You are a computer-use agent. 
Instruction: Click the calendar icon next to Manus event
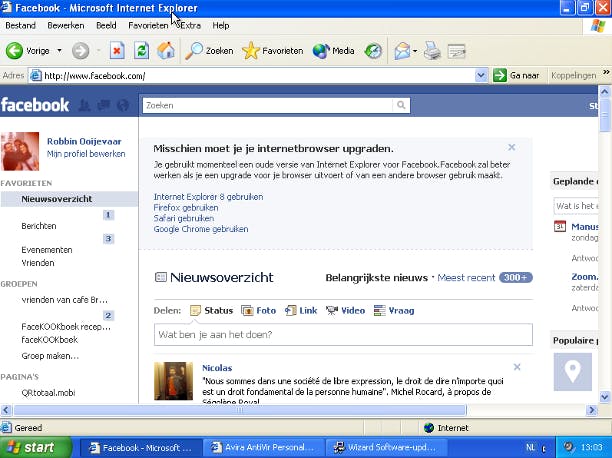click(560, 226)
